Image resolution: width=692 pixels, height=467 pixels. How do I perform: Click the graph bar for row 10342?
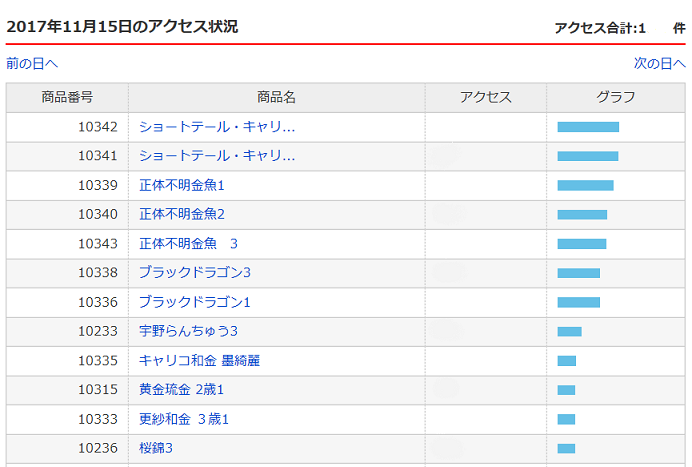(x=588, y=127)
